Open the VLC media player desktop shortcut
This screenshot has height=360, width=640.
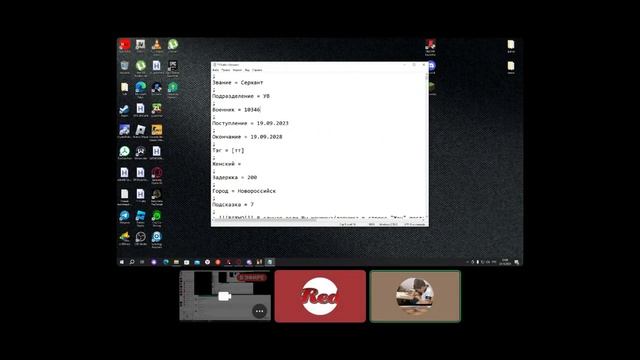point(156,44)
